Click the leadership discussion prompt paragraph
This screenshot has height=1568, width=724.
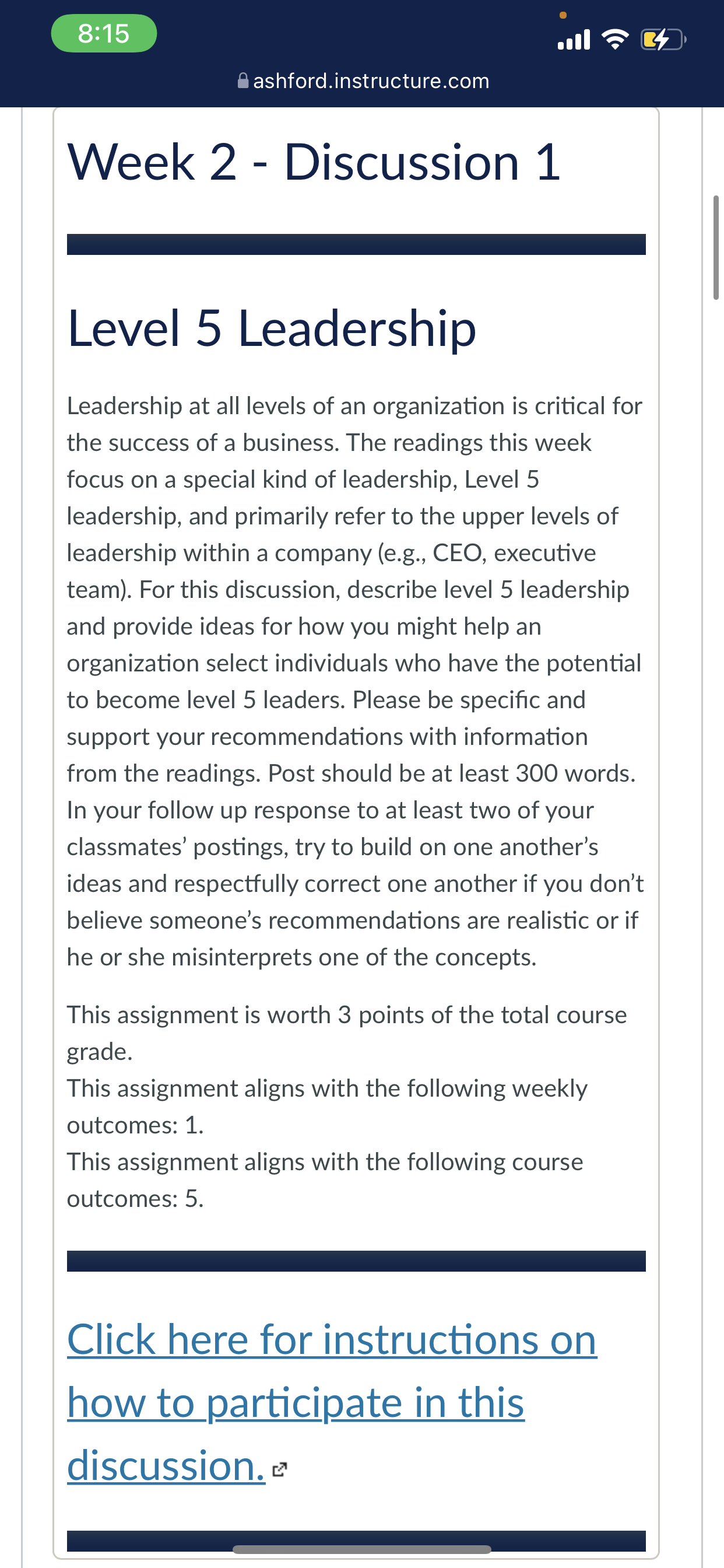356,681
